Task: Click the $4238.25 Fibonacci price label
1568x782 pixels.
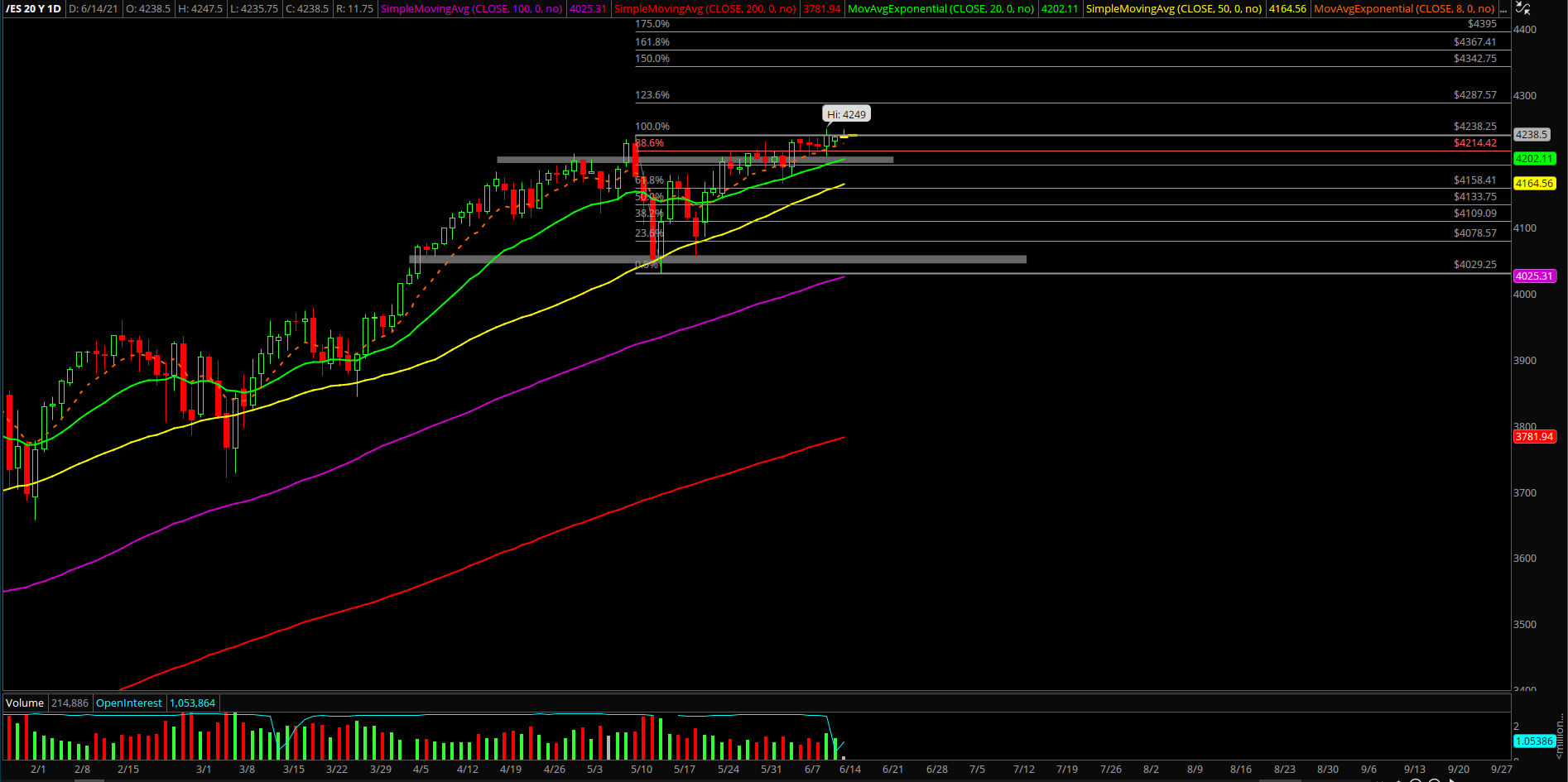Action: pyautogui.click(x=1475, y=127)
